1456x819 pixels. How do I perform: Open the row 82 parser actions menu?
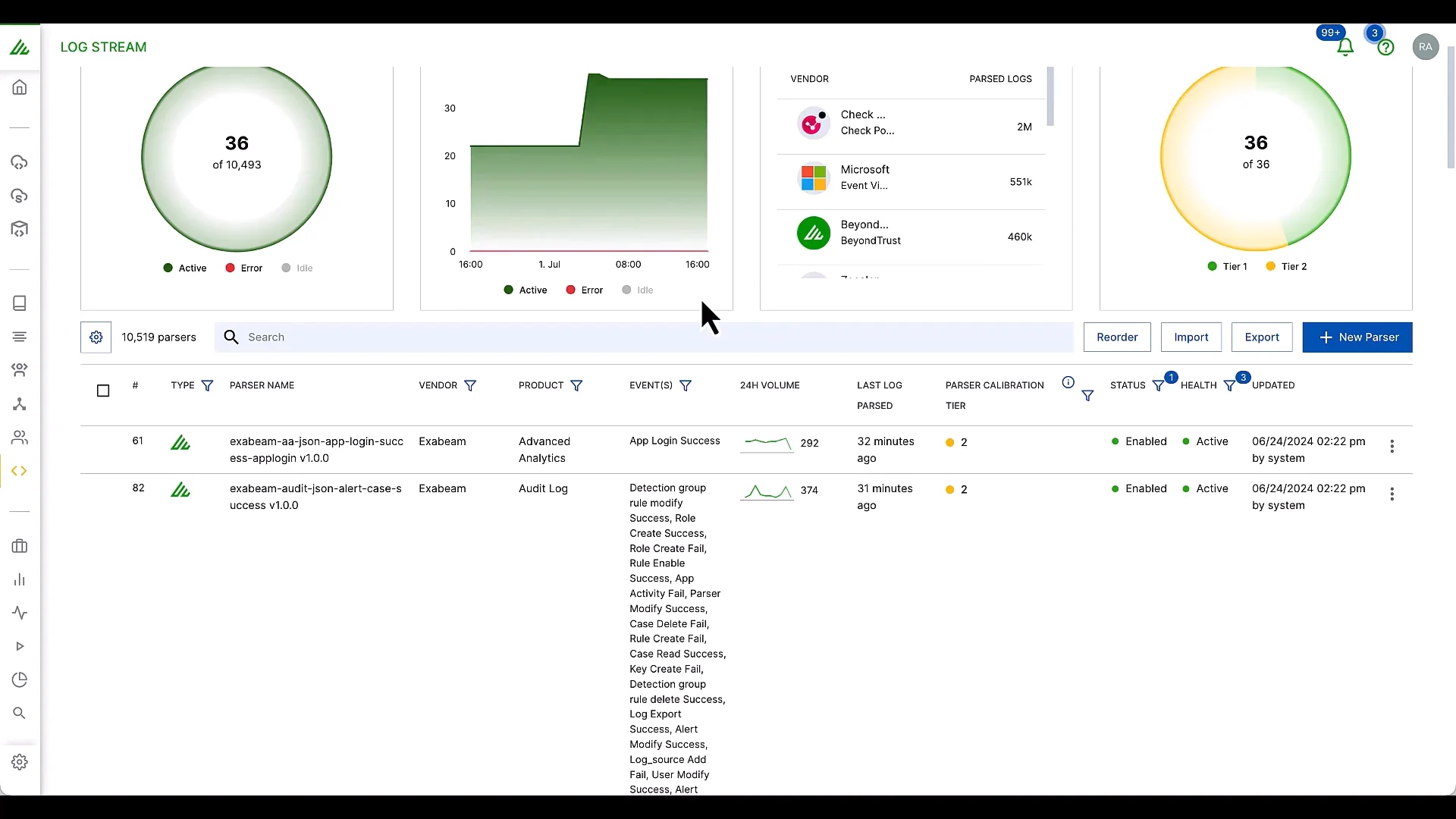pyautogui.click(x=1392, y=494)
